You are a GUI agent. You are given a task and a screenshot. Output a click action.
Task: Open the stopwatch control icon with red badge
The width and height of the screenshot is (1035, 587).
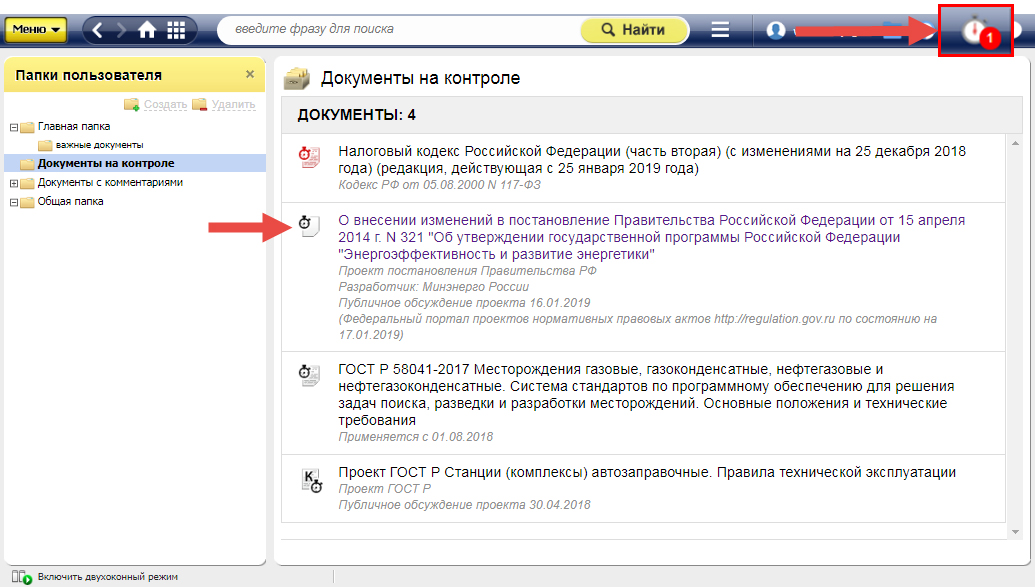tap(974, 31)
